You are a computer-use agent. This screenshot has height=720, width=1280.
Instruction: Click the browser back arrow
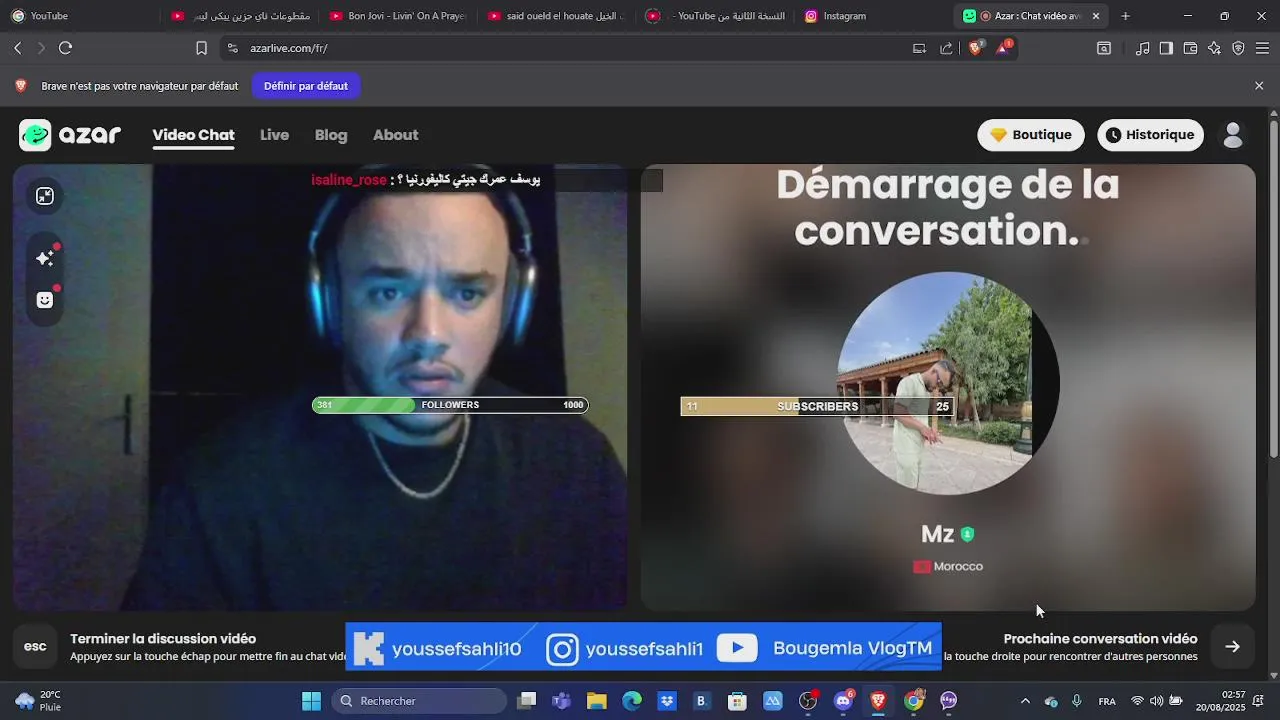click(x=18, y=48)
